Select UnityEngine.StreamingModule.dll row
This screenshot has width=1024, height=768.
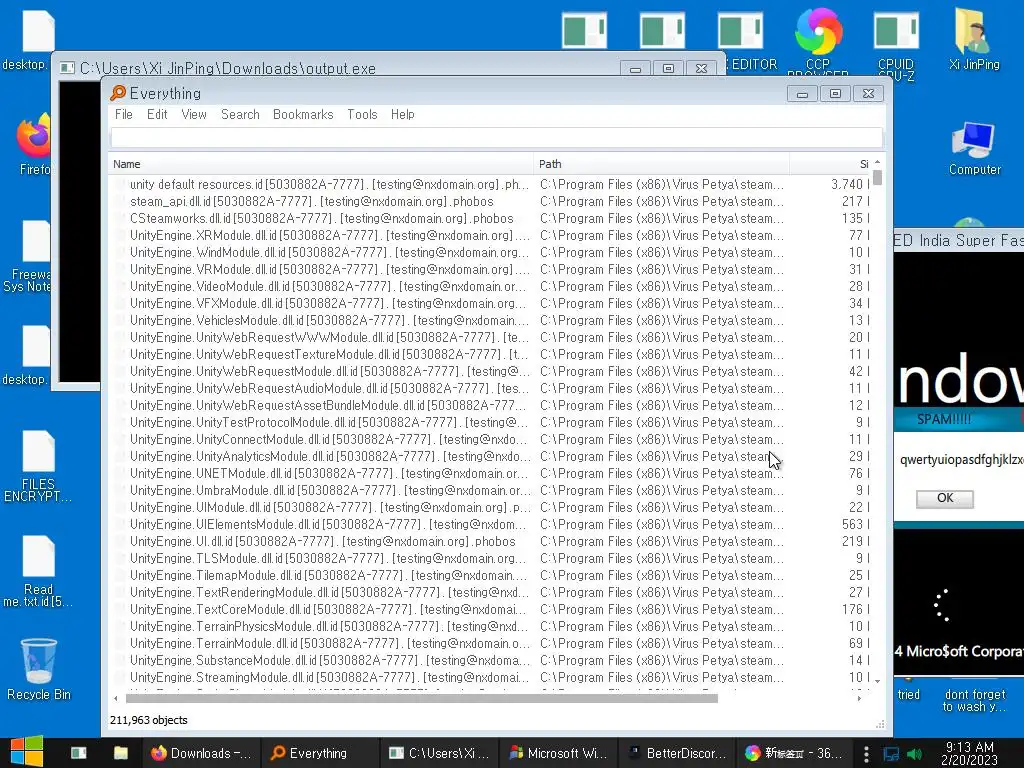[490, 677]
